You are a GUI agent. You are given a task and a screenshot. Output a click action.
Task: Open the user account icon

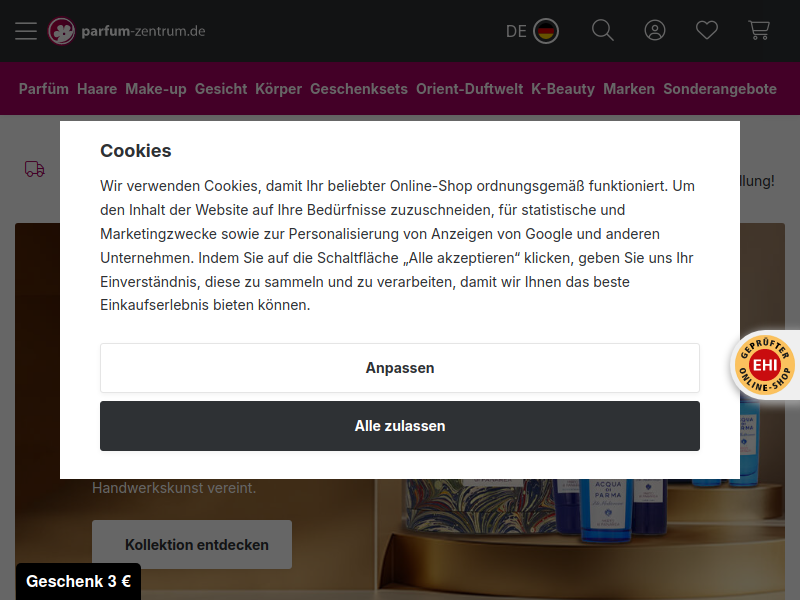[x=655, y=31]
